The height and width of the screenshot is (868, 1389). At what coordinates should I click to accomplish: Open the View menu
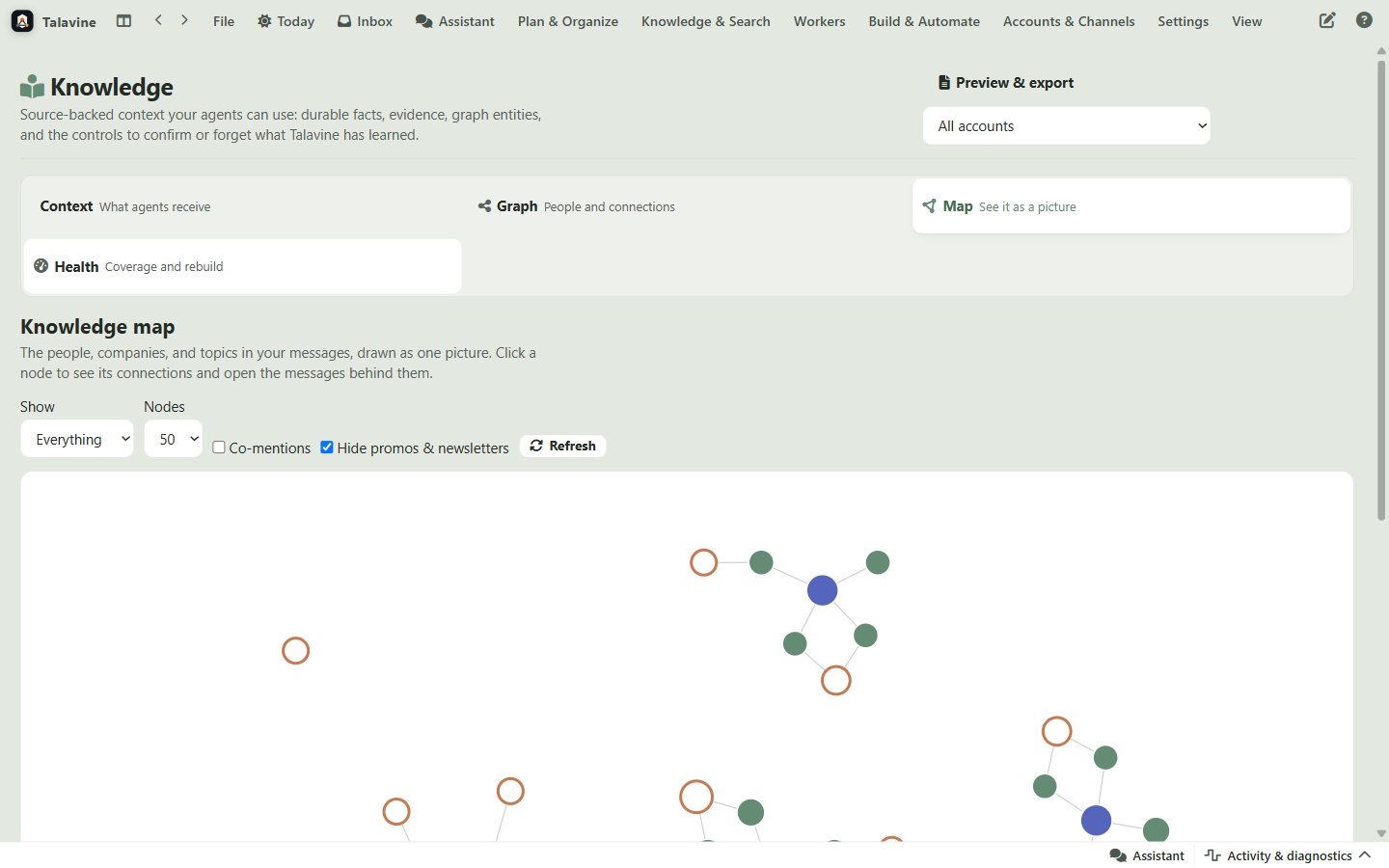(1247, 21)
